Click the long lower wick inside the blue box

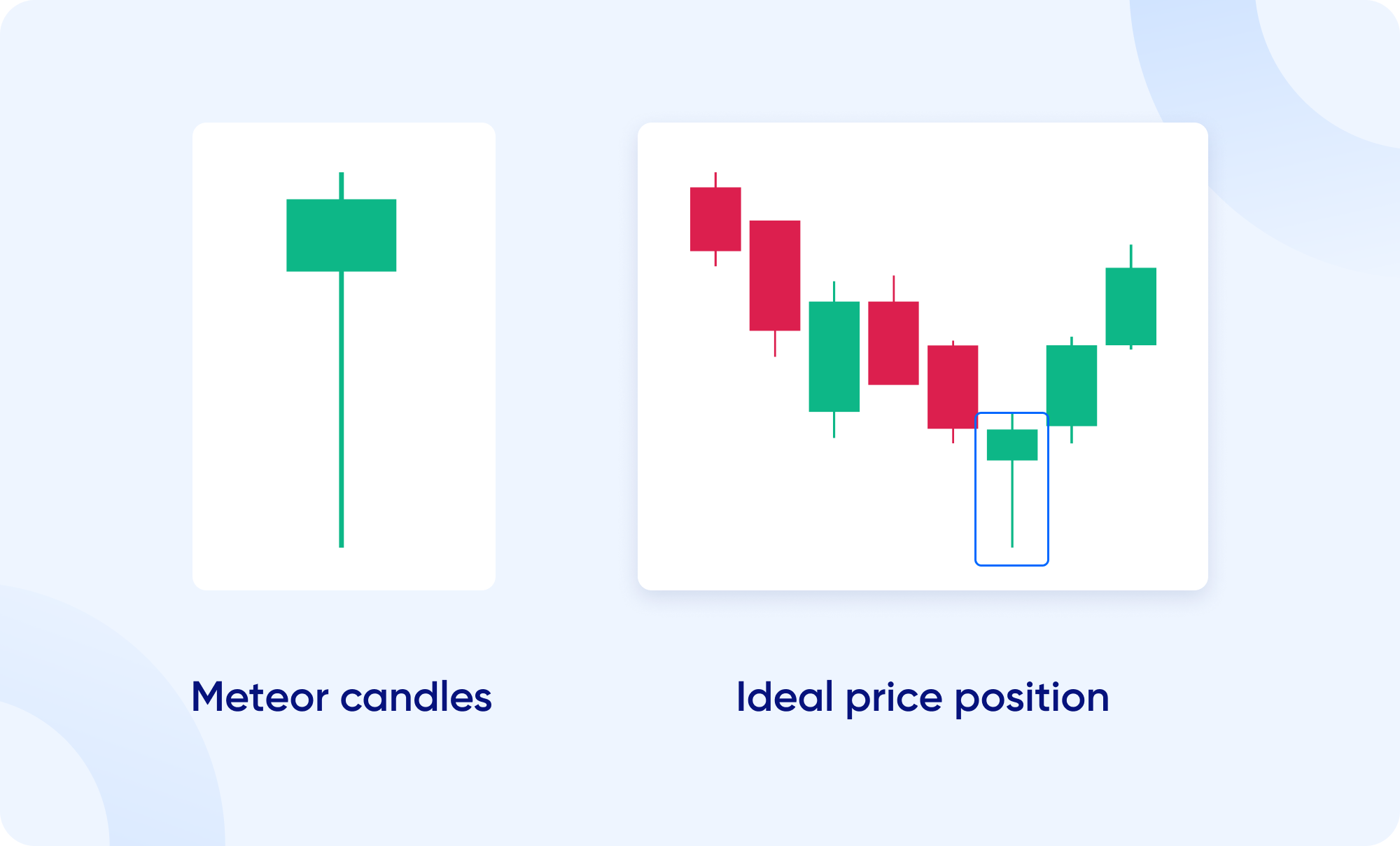tap(1011, 504)
